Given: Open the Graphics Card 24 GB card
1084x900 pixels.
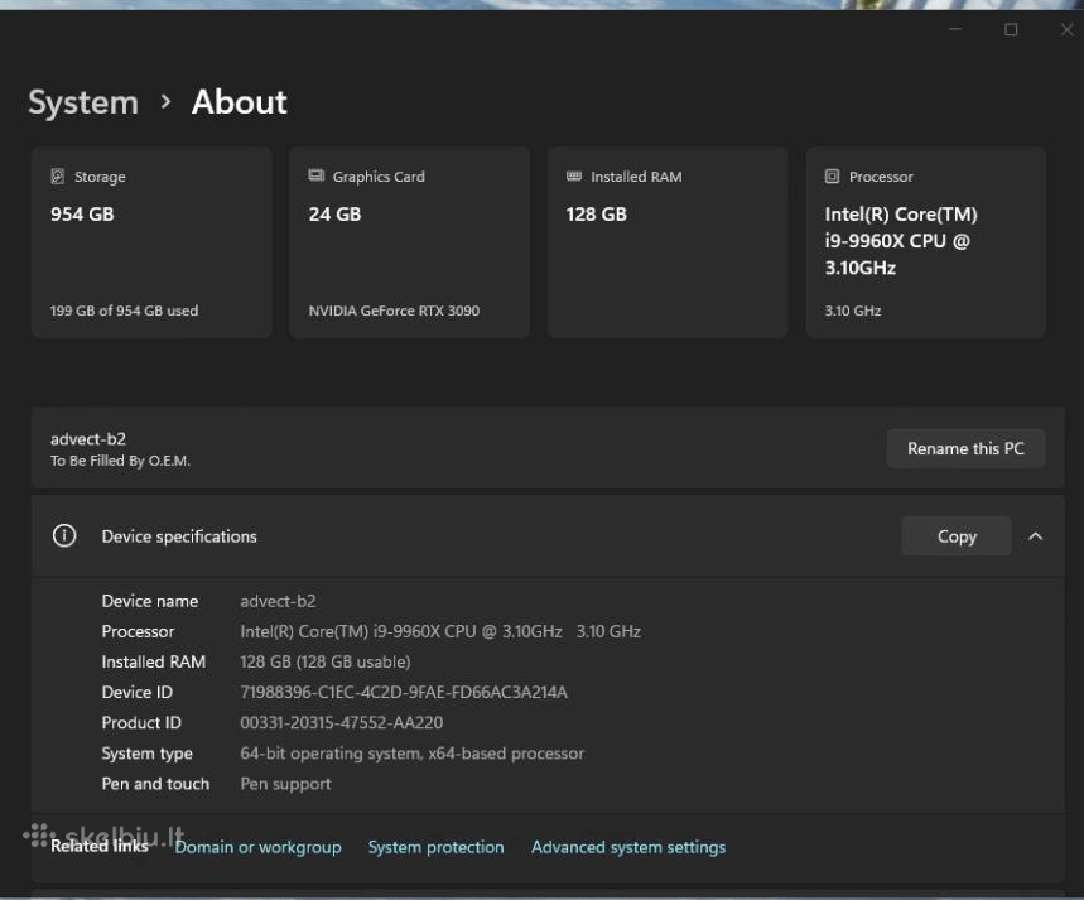Looking at the screenshot, I should pos(409,242).
